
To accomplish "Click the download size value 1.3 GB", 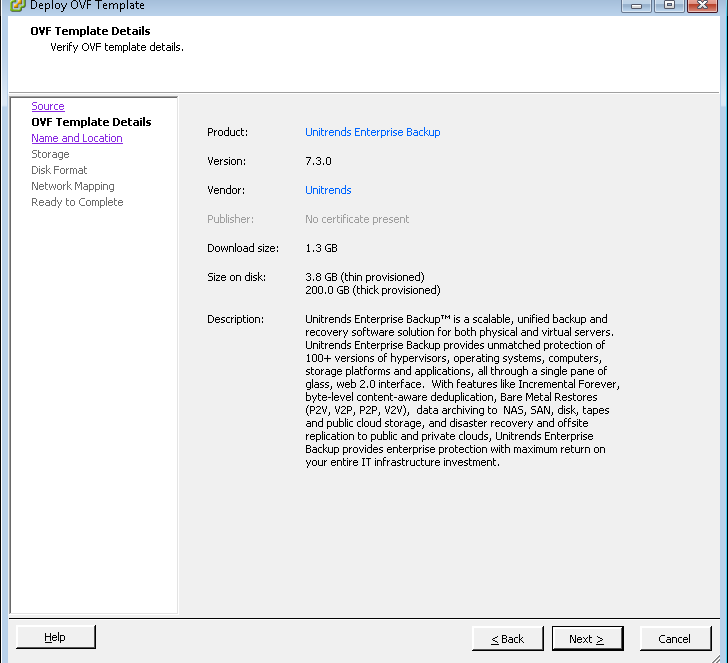I will 321,248.
